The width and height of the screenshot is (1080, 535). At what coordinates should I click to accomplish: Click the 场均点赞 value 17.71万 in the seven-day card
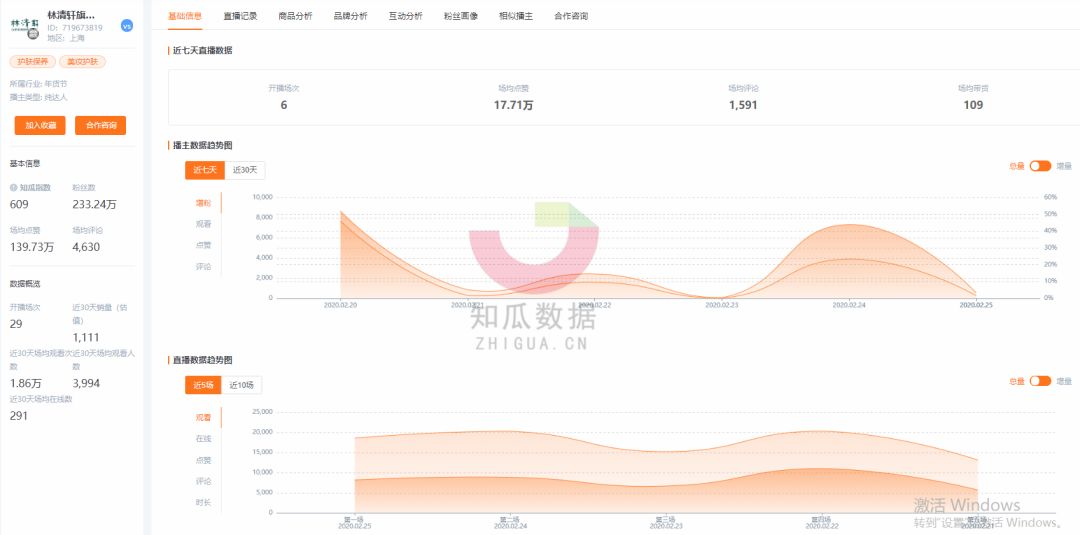coord(513,105)
